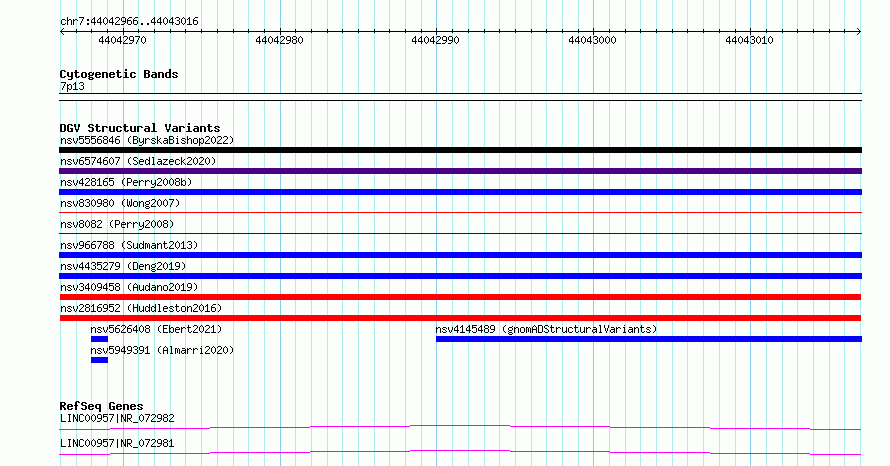Open the nsv2816952 (Huddleston2016) label

pos(141,308)
